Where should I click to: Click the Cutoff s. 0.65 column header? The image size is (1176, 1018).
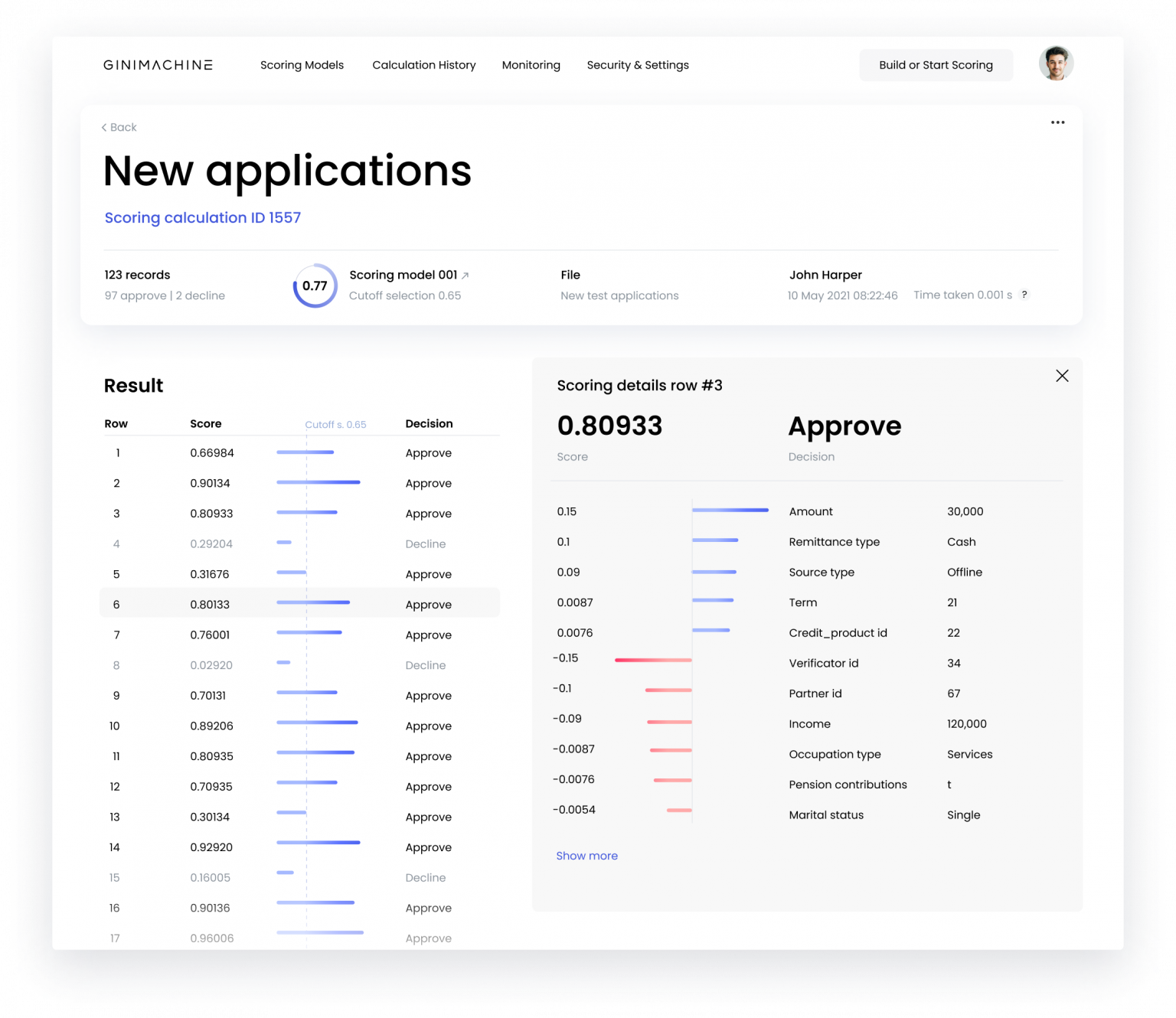336,423
